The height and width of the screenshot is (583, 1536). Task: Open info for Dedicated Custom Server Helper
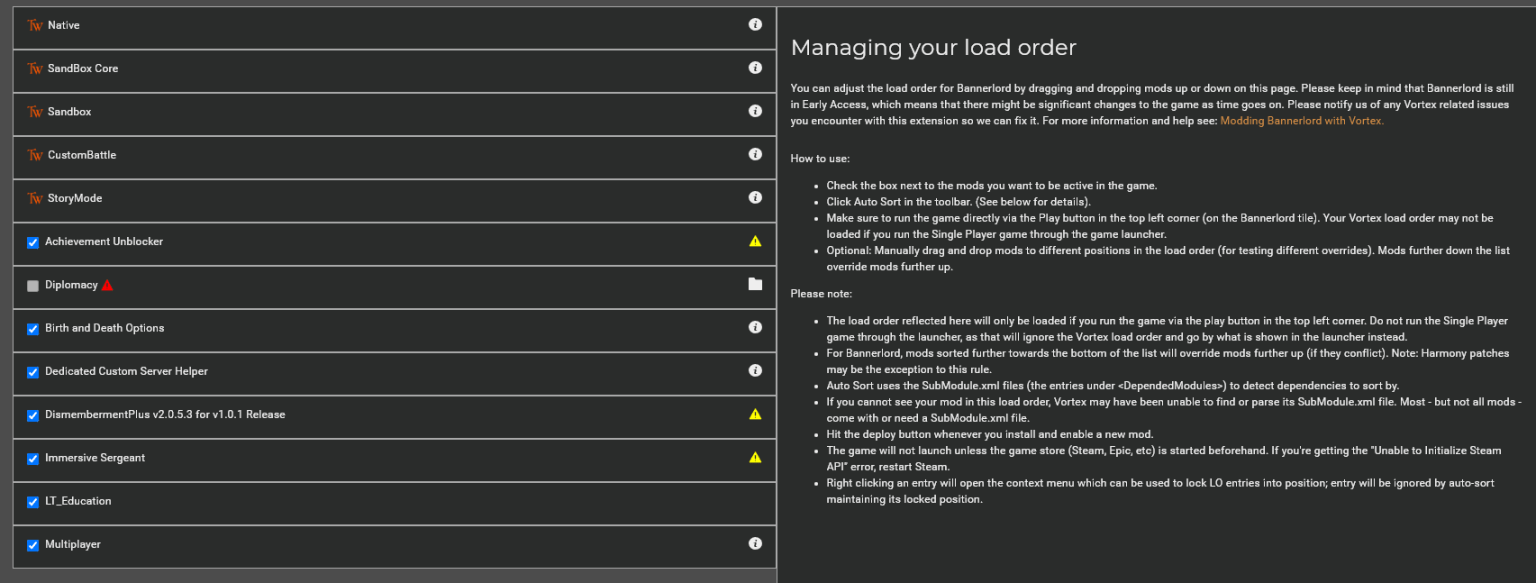[755, 371]
